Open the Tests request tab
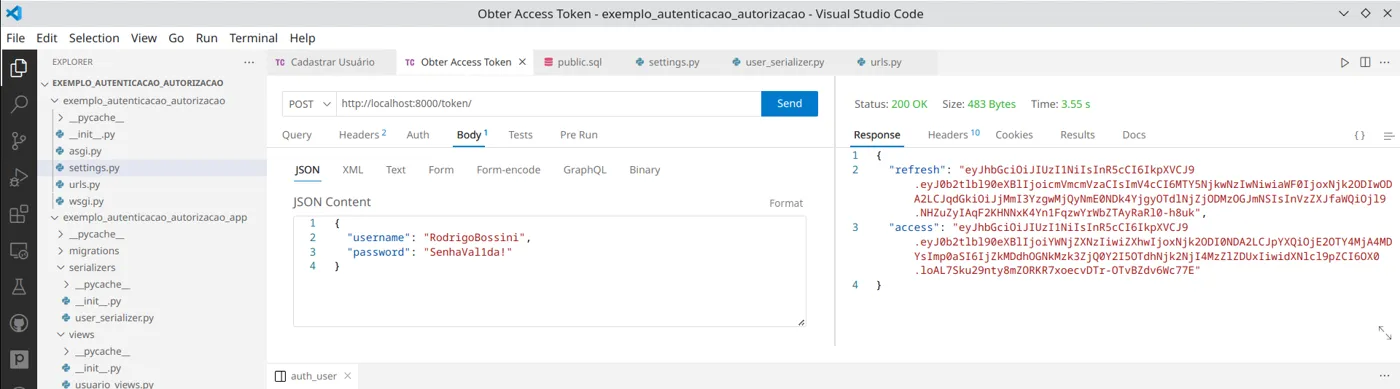This screenshot has width=1400, height=389. 520,135
